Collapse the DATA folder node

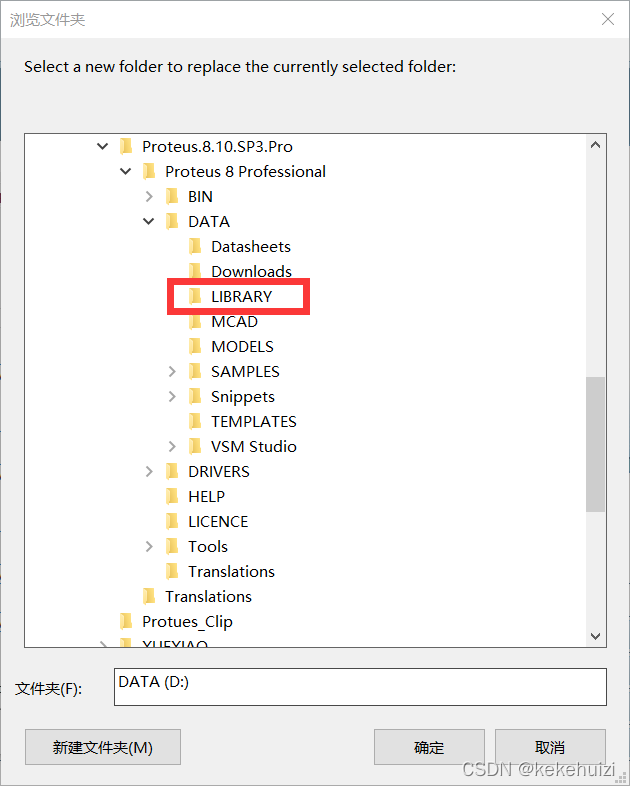click(x=148, y=221)
